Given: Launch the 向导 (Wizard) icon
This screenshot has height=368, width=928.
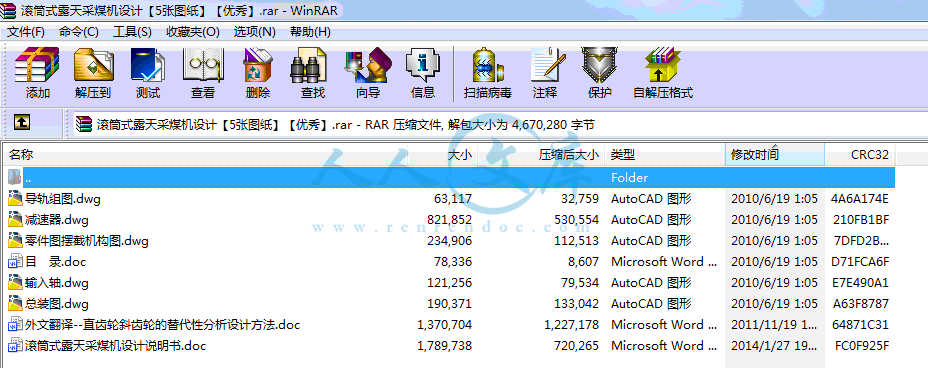Looking at the screenshot, I should (368, 73).
